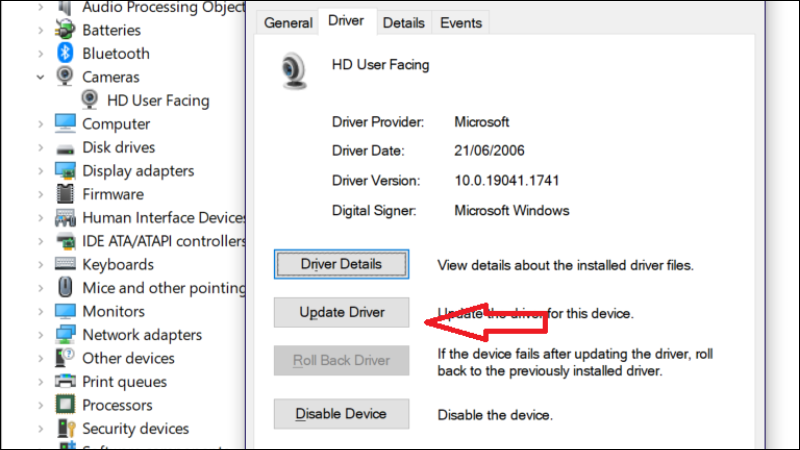Open the Events tab
Screen dimensions: 800x450
[461, 23]
